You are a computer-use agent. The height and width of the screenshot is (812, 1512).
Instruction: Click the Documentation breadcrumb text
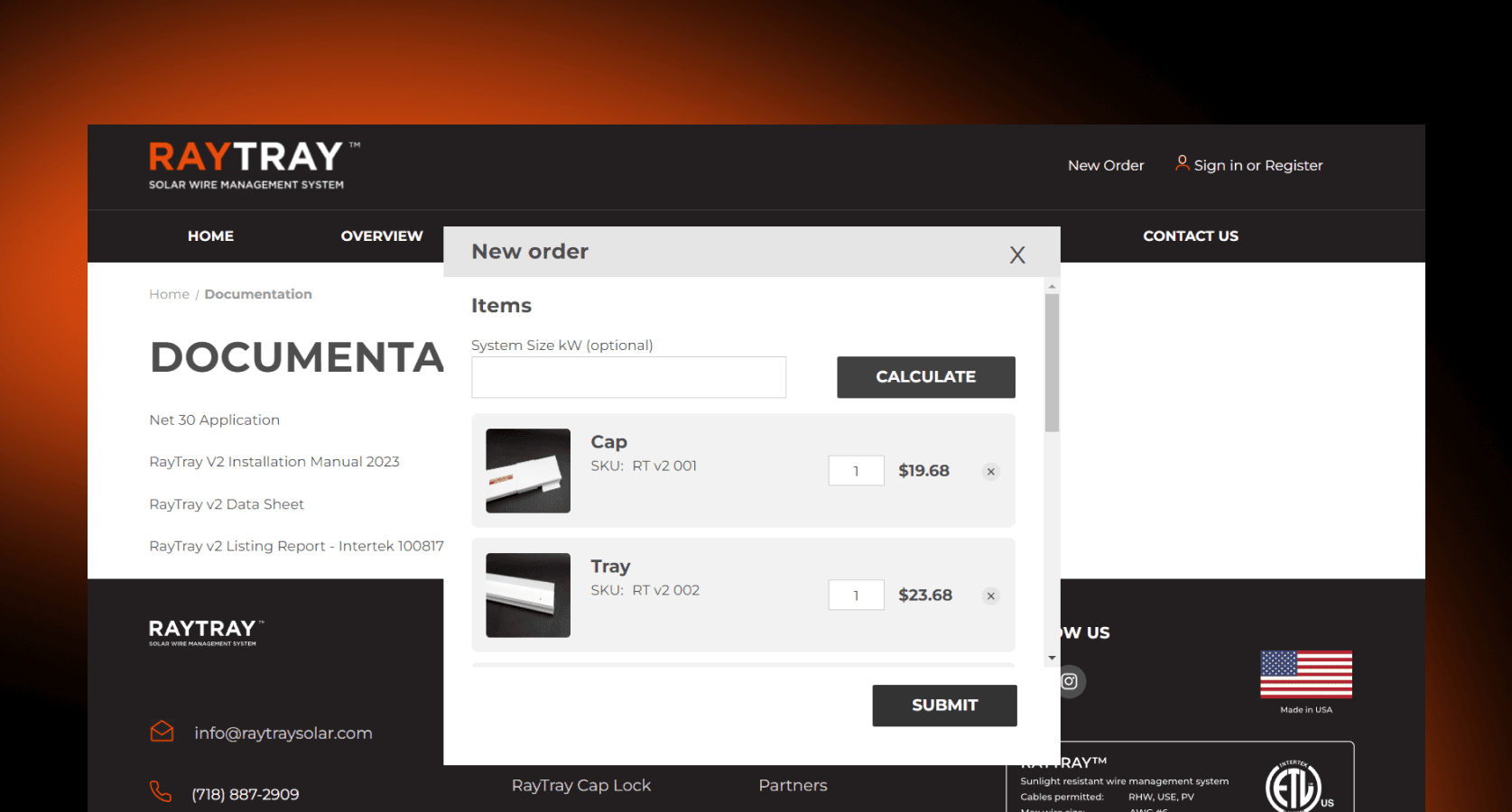[258, 294]
